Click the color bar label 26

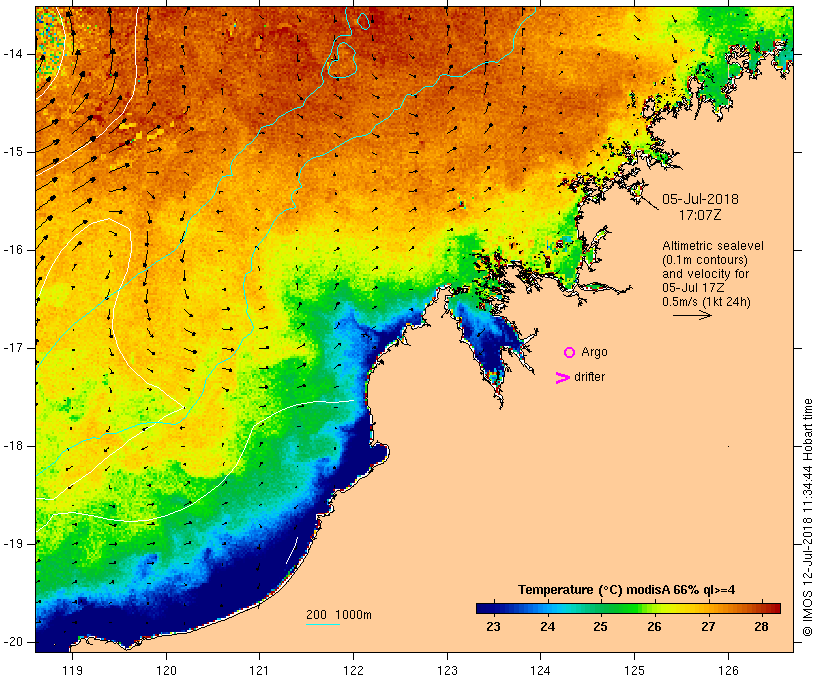[x=654, y=627]
